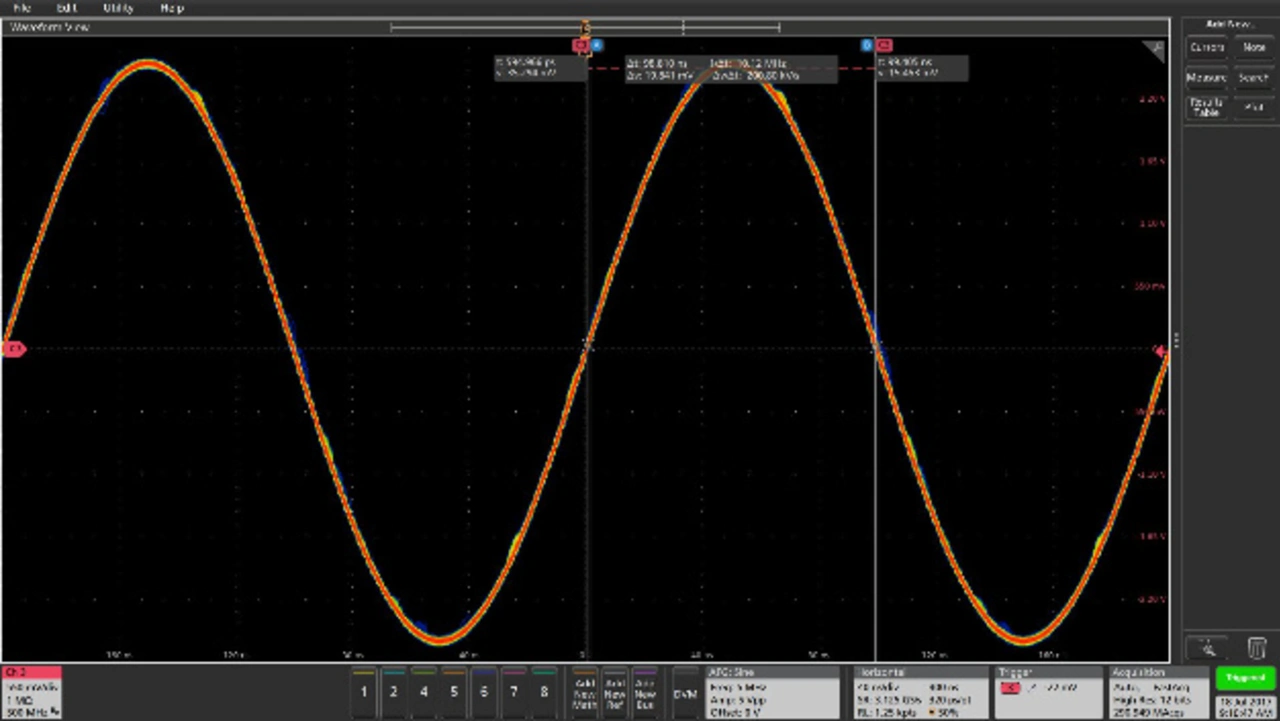Screen dimensions: 1280x721
Task: Open the Horizontal settings badge
Action: point(921,692)
